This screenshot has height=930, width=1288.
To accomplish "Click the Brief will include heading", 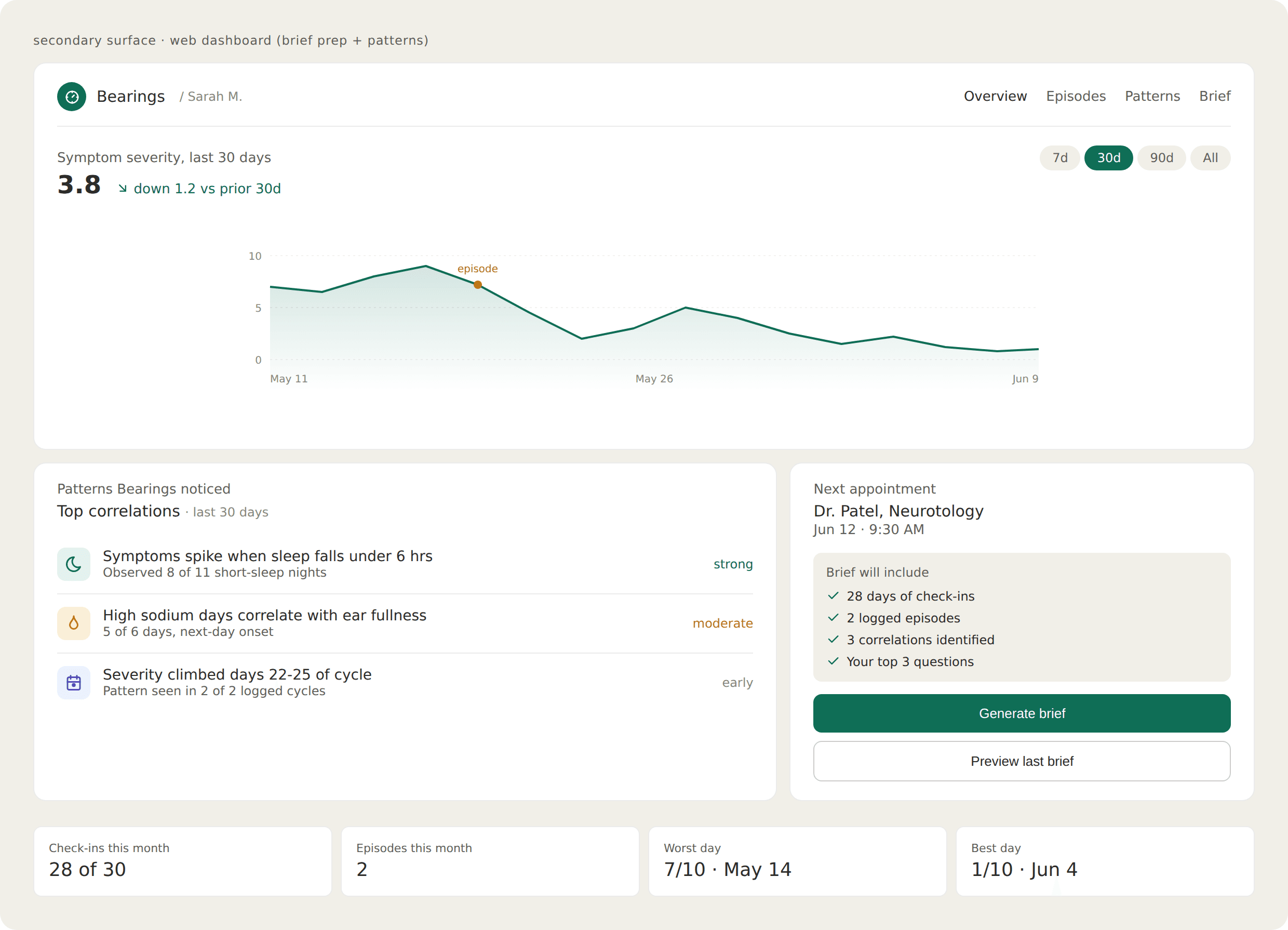I will point(877,572).
